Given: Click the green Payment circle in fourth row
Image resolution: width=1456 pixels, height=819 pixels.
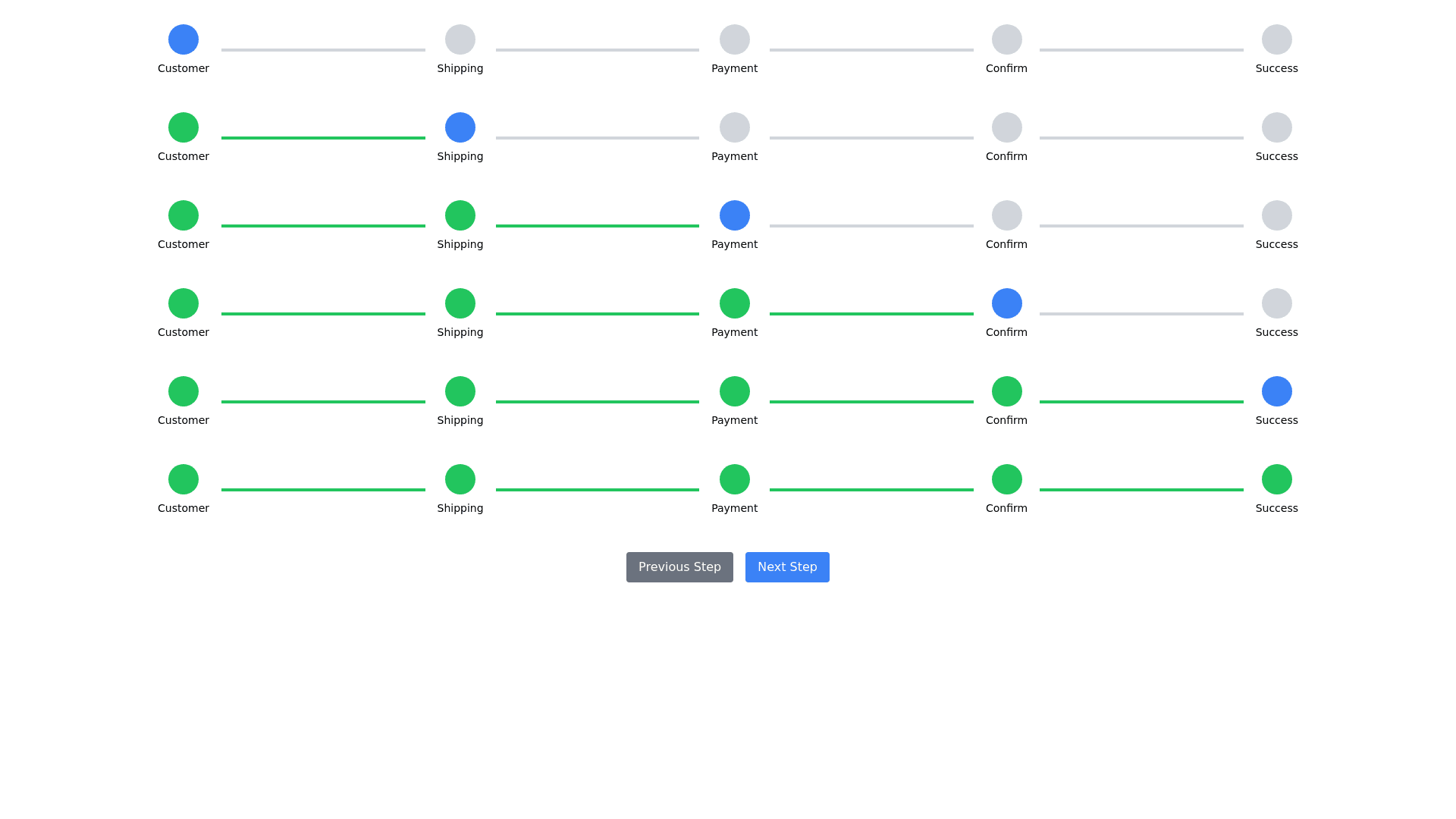Looking at the screenshot, I should (735, 303).
